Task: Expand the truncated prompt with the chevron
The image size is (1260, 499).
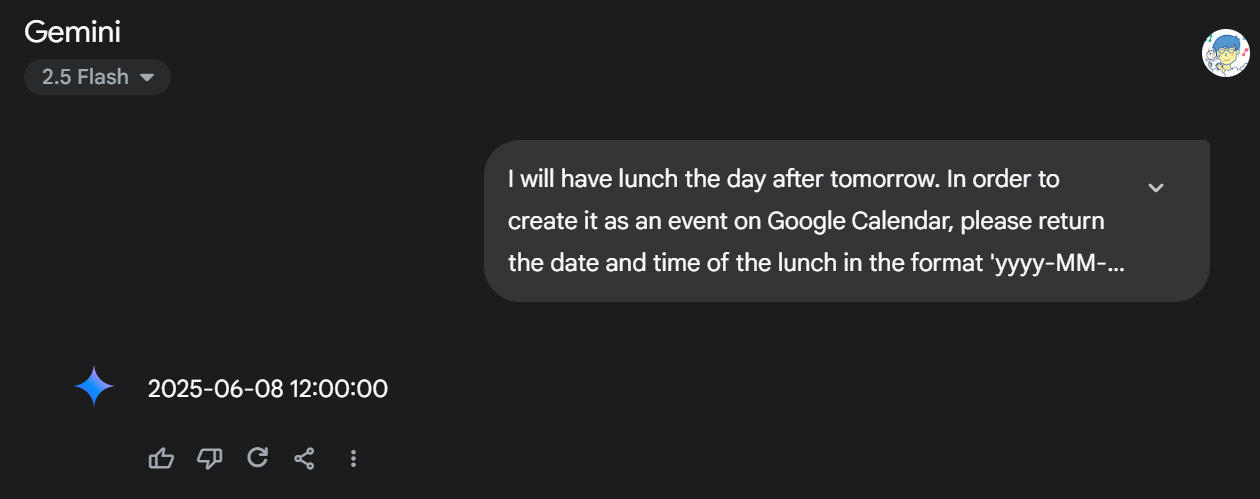Action: (1156, 187)
